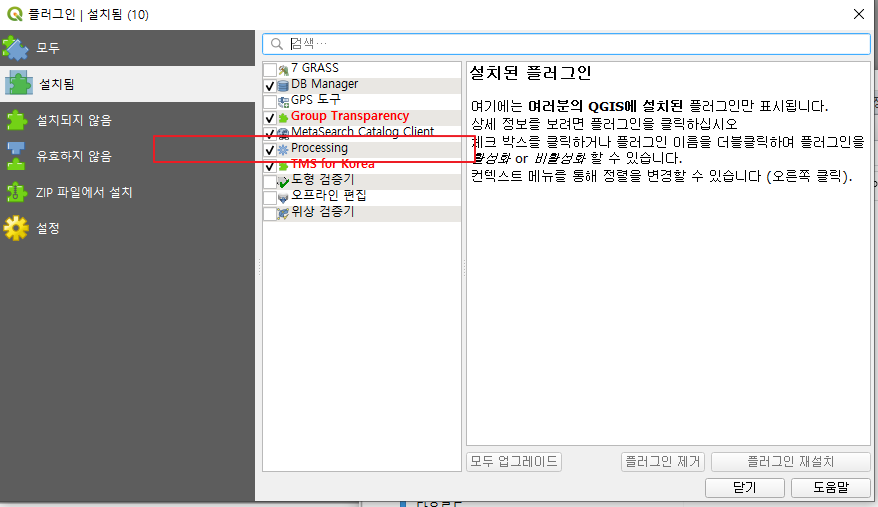Click the 7 GRASS plugin icon
Viewport: 878px width, 507px height.
(x=283, y=69)
